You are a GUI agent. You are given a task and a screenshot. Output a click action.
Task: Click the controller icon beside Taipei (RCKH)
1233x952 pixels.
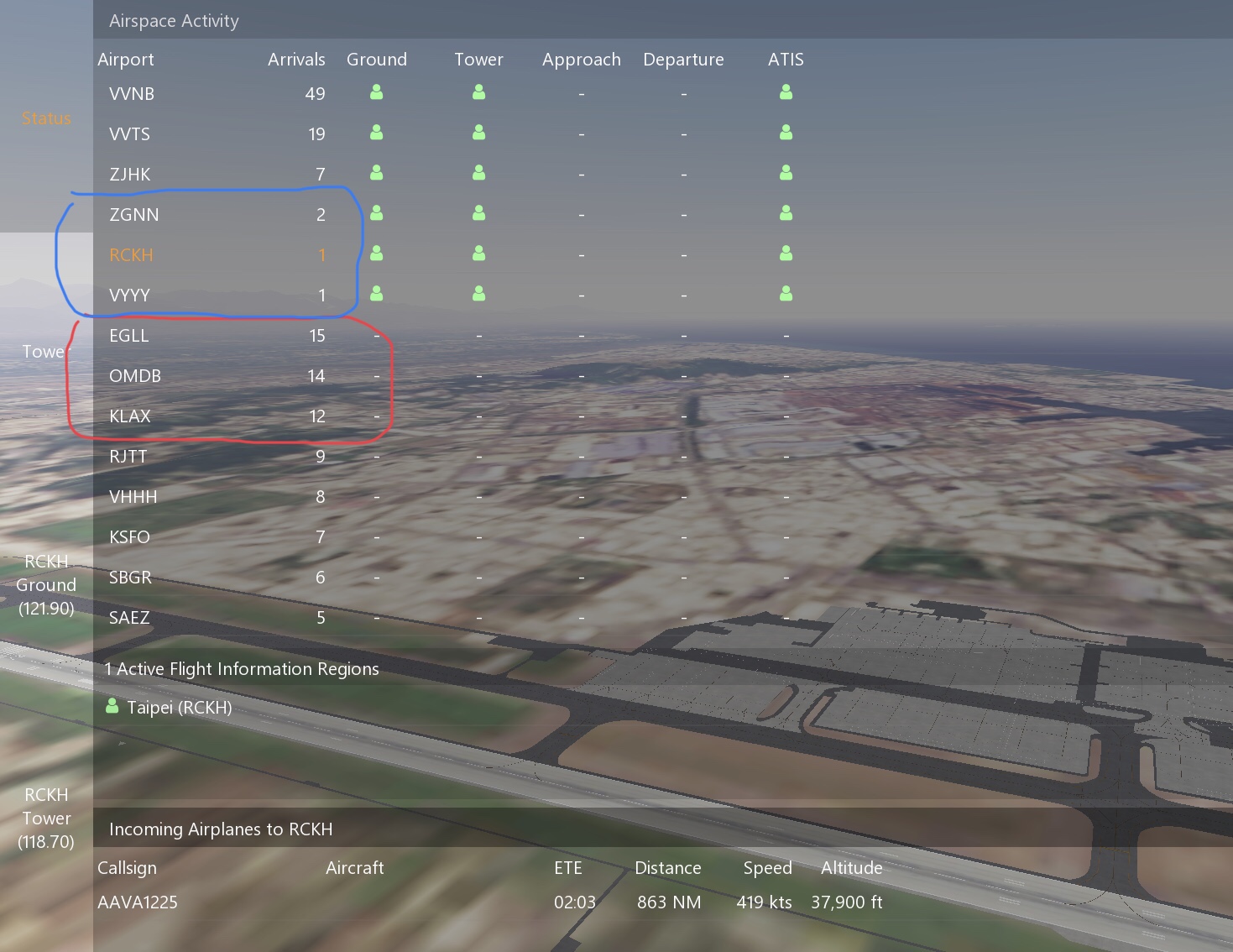[112, 706]
